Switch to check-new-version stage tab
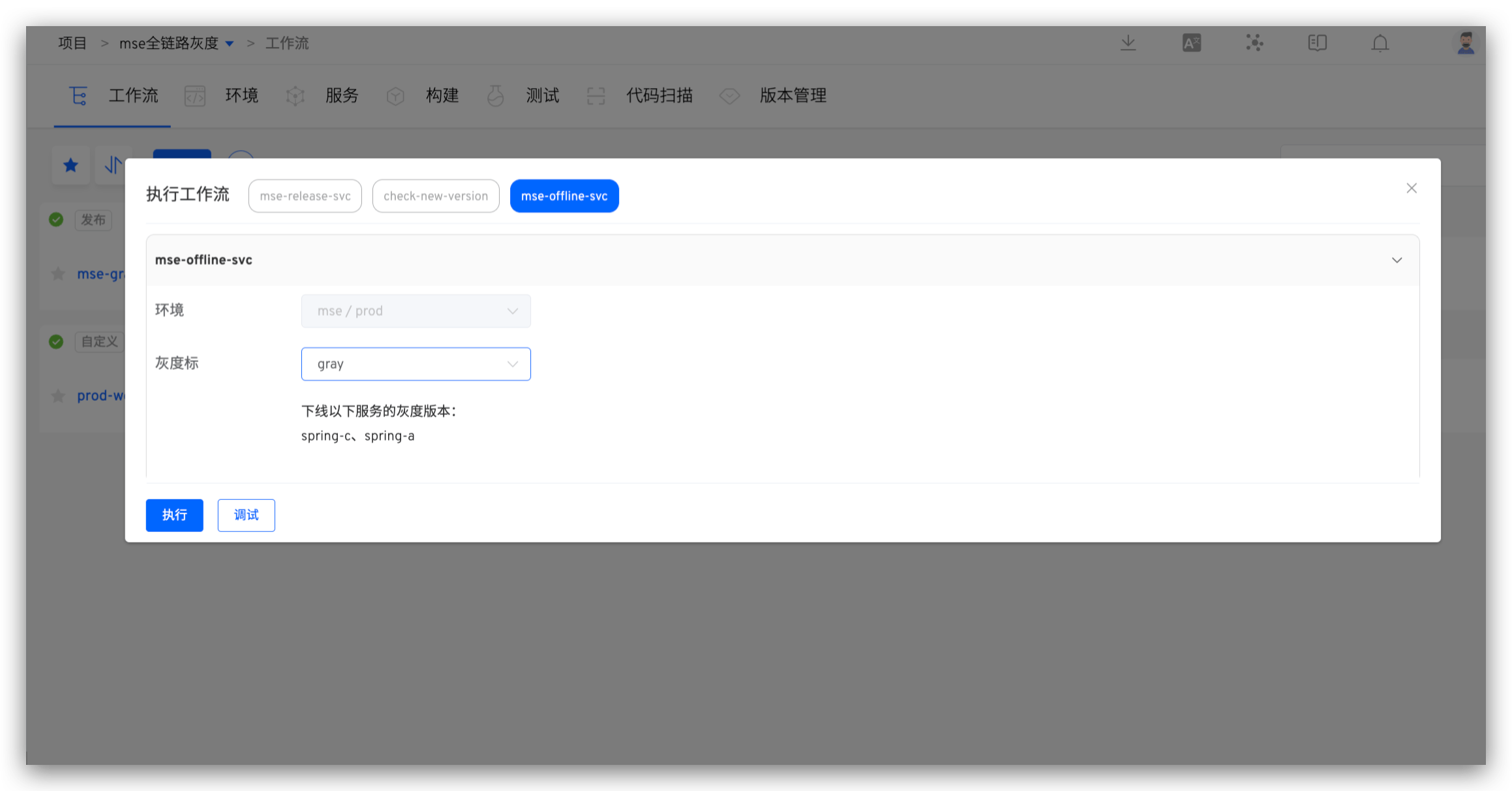The height and width of the screenshot is (791, 1512). pyautogui.click(x=435, y=196)
